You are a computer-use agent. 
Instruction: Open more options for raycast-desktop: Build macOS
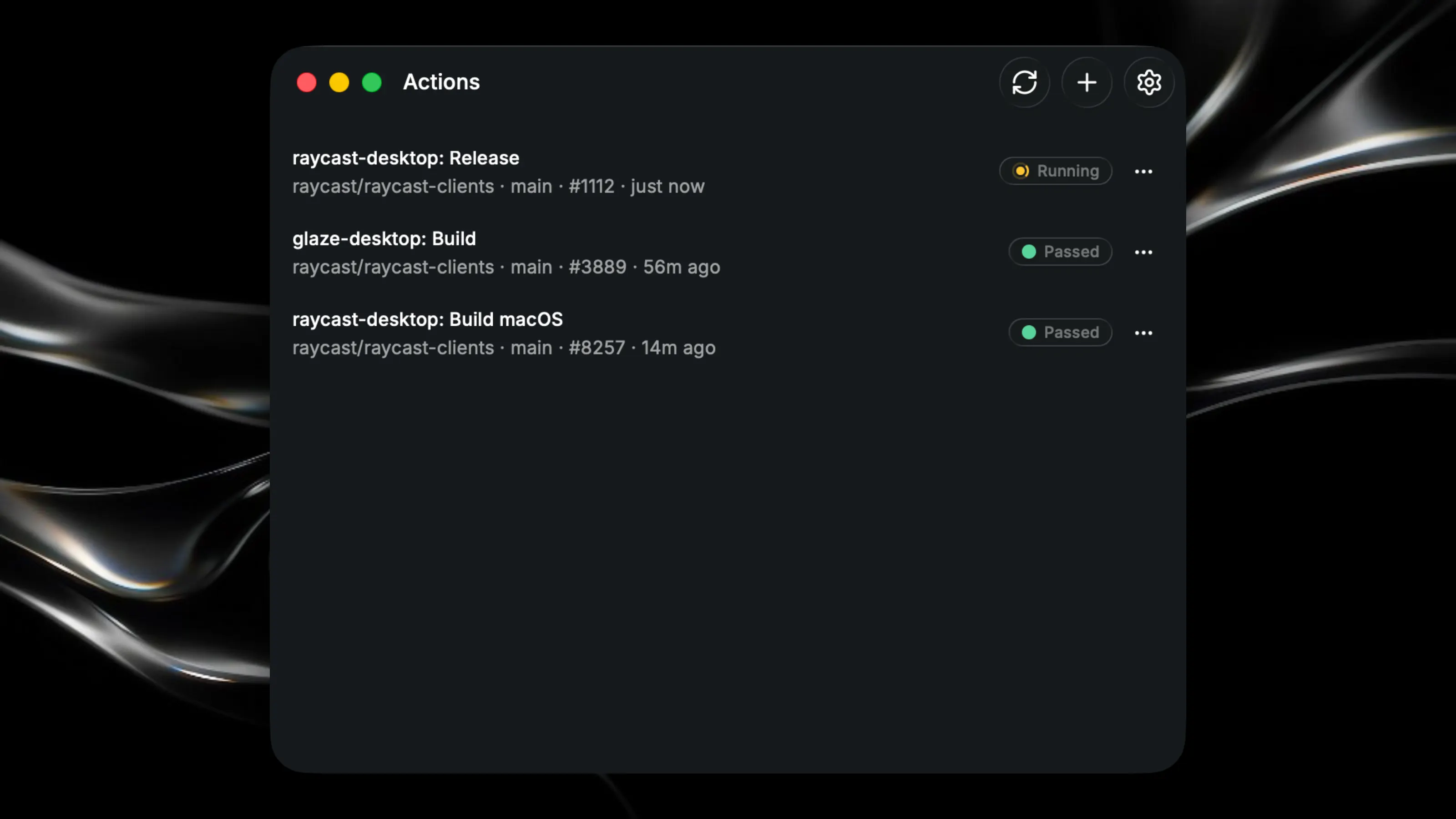coord(1143,333)
